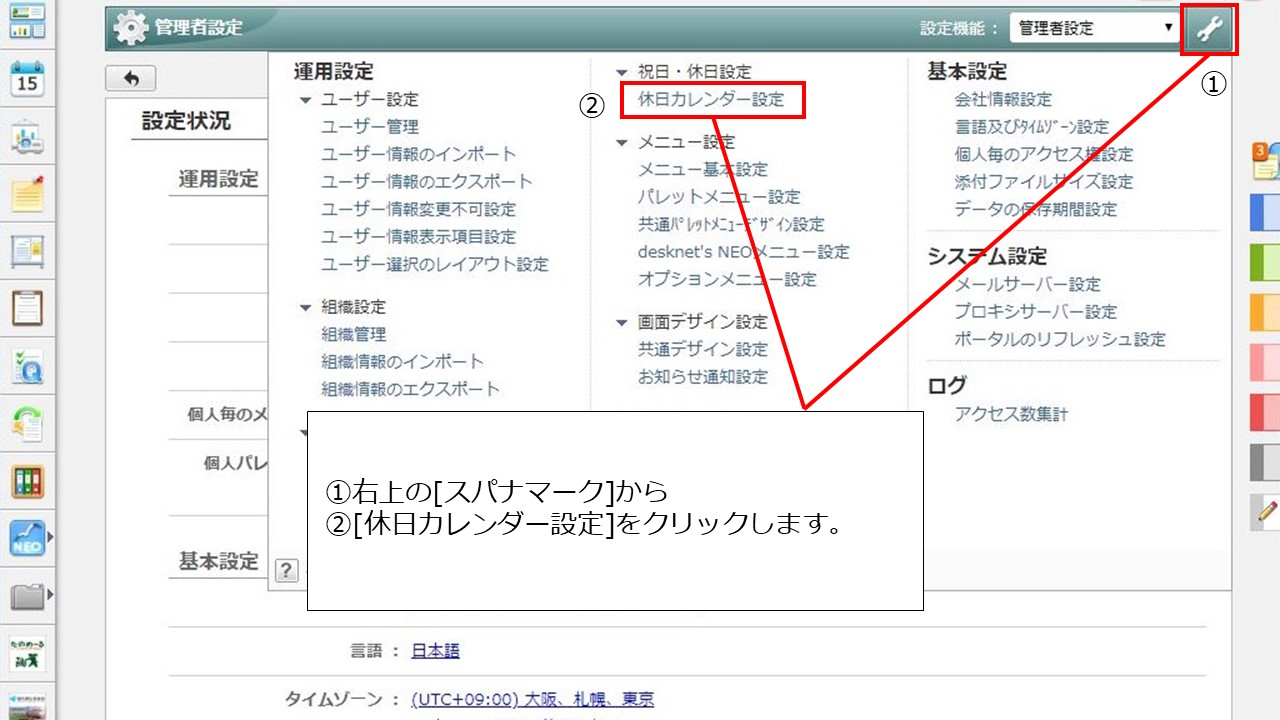
Task: Open the yellow sticky note icon
Action: 27,194
